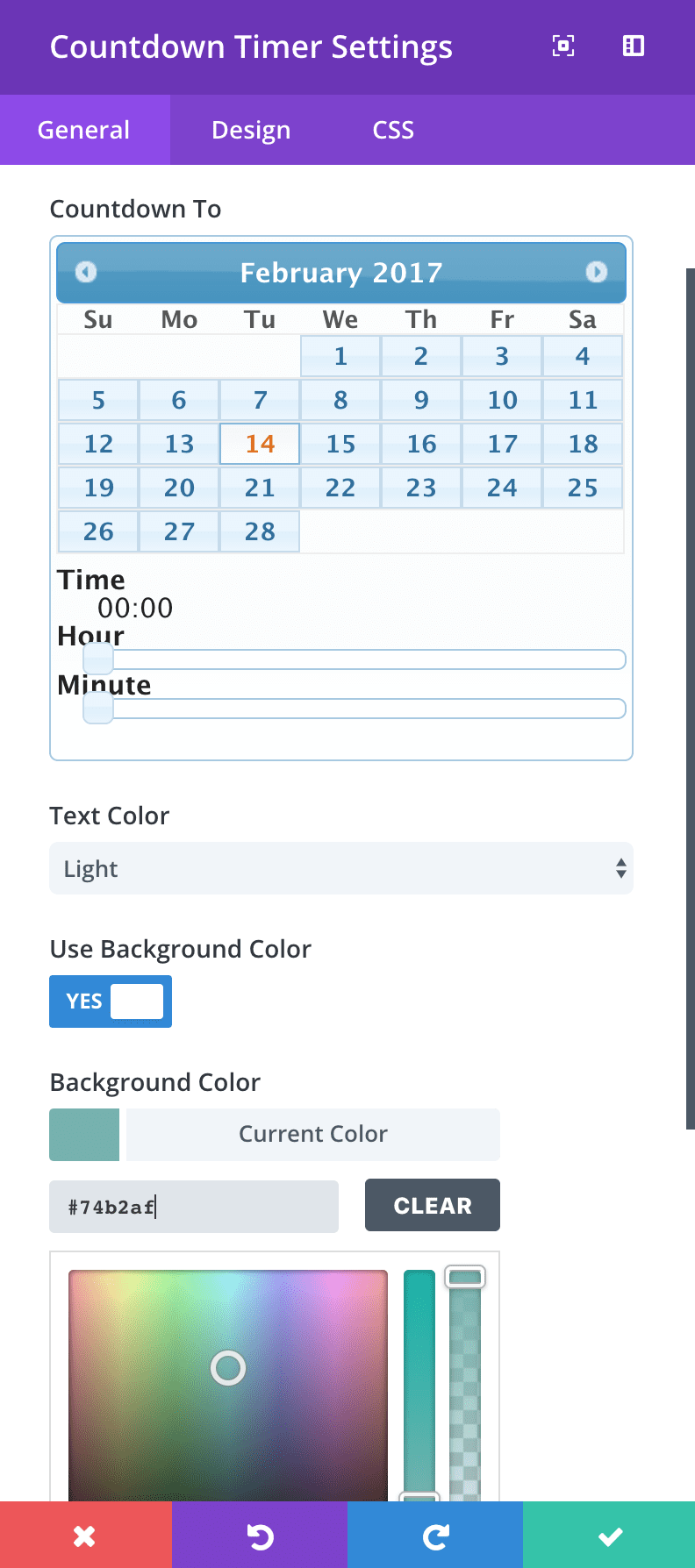
Task: Click the Current Color button
Action: click(312, 1134)
